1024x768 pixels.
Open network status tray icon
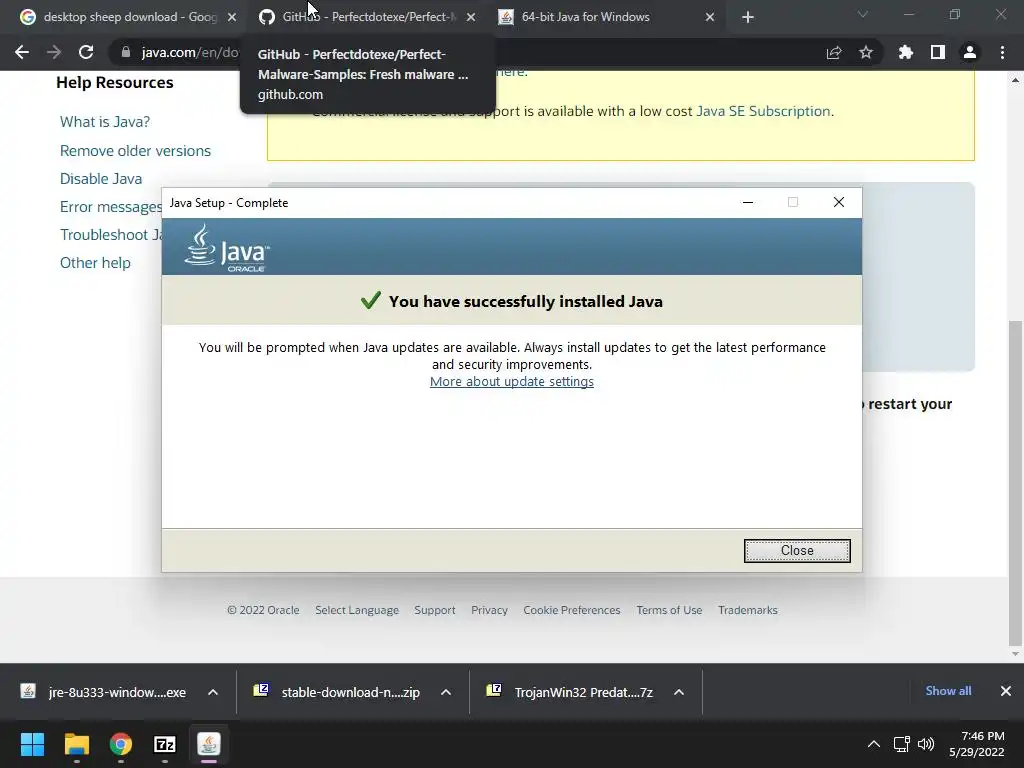pyautogui.click(x=902, y=744)
